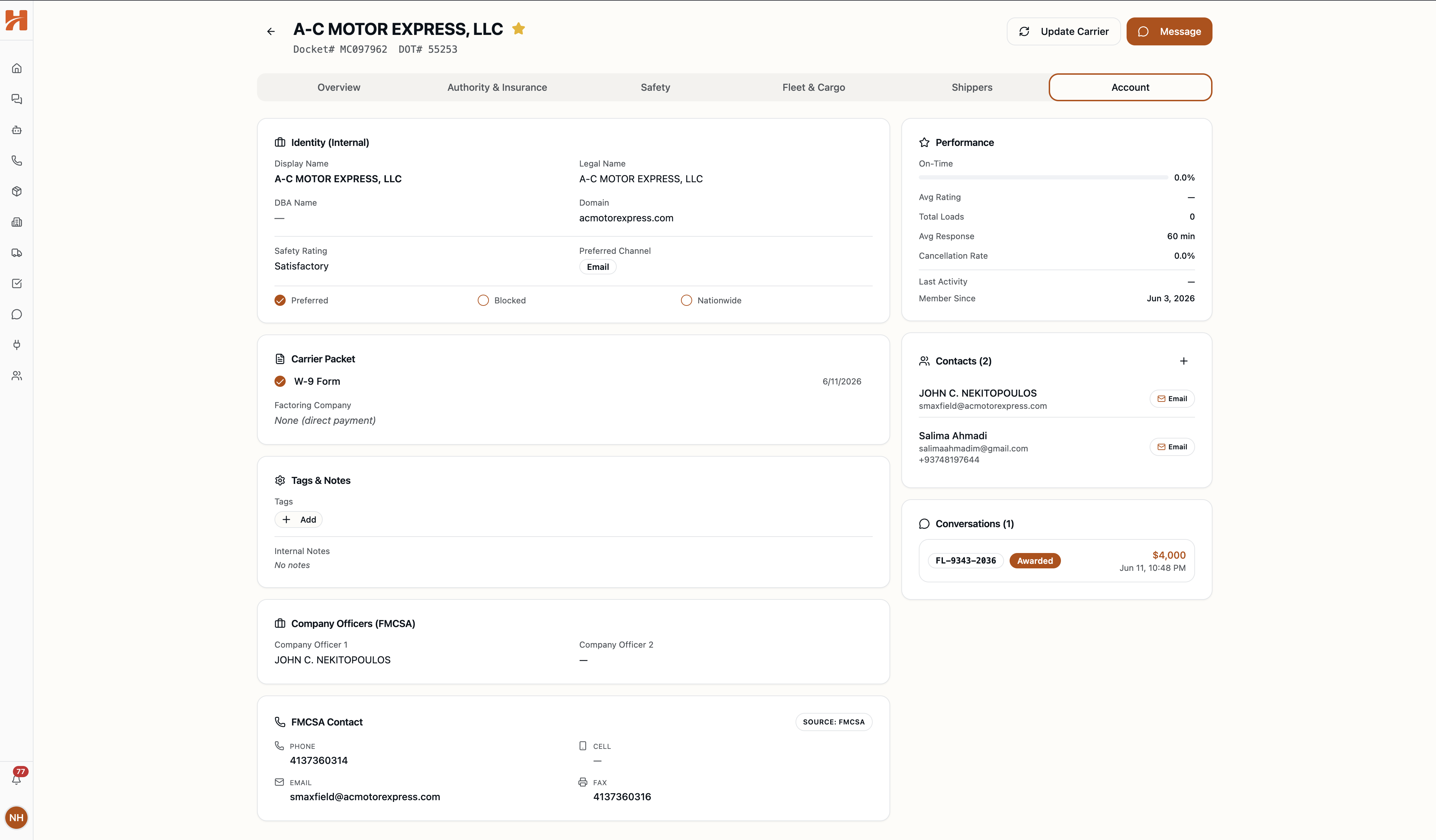Click the Conversations bubble icon
Viewport: 1436px width, 840px height.
point(924,524)
